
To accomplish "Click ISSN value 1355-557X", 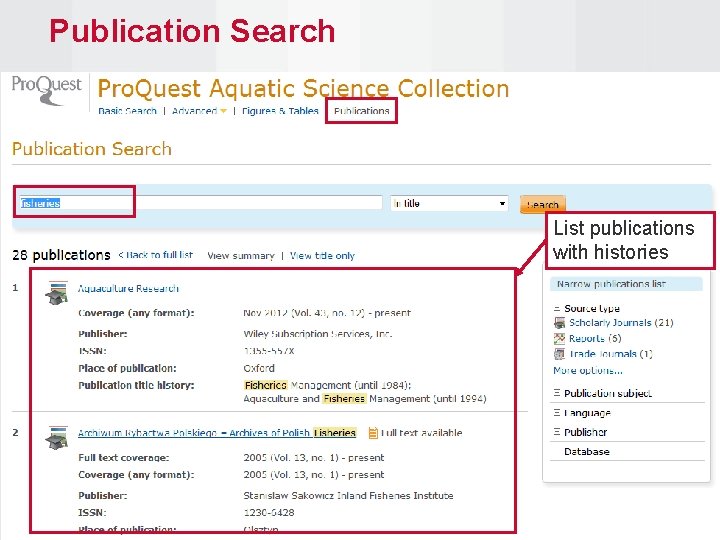I will [x=269, y=351].
